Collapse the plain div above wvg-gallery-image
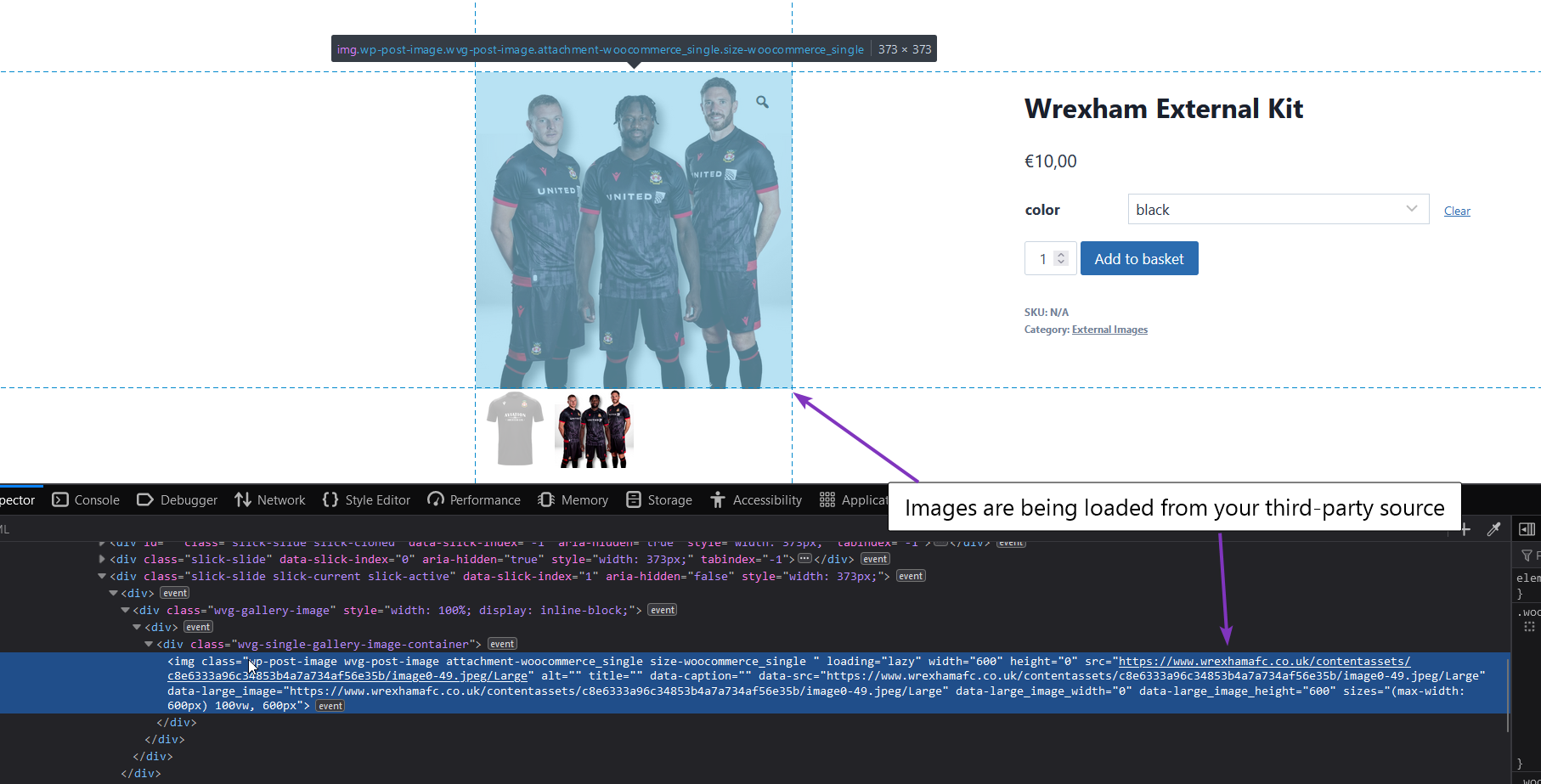Image resolution: width=1541 pixels, height=784 pixels. pyautogui.click(x=113, y=593)
